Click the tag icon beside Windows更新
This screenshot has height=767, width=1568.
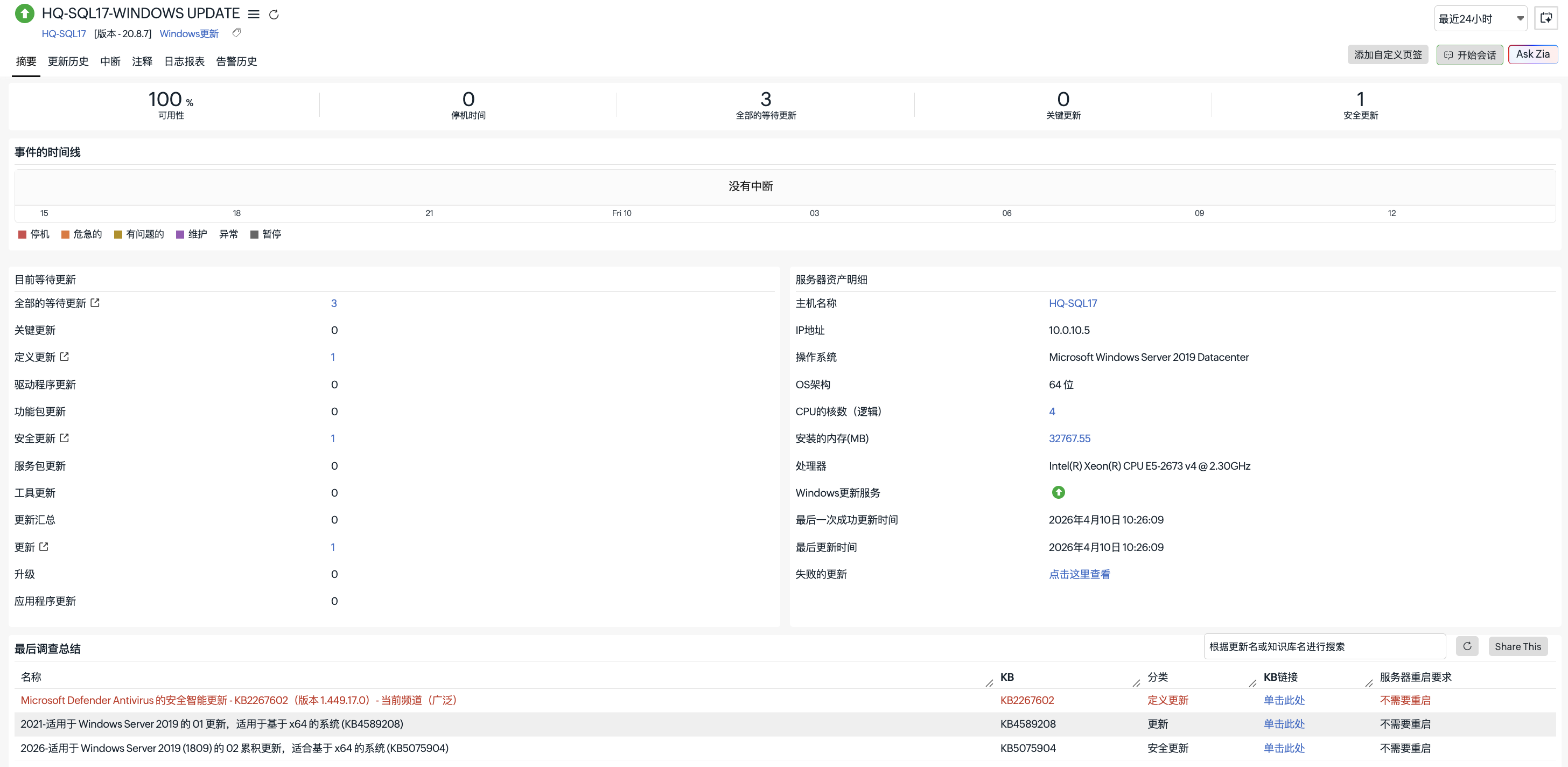[237, 33]
